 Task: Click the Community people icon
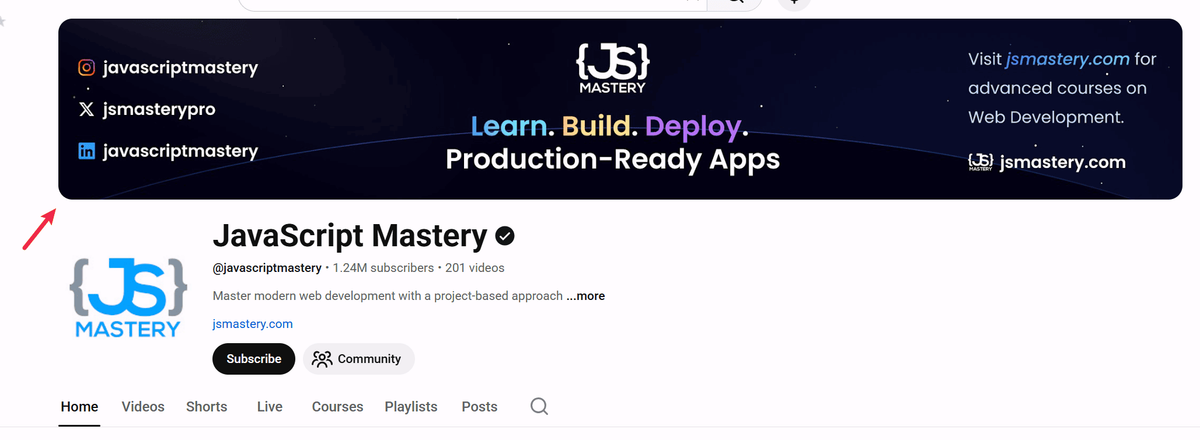[321, 359]
